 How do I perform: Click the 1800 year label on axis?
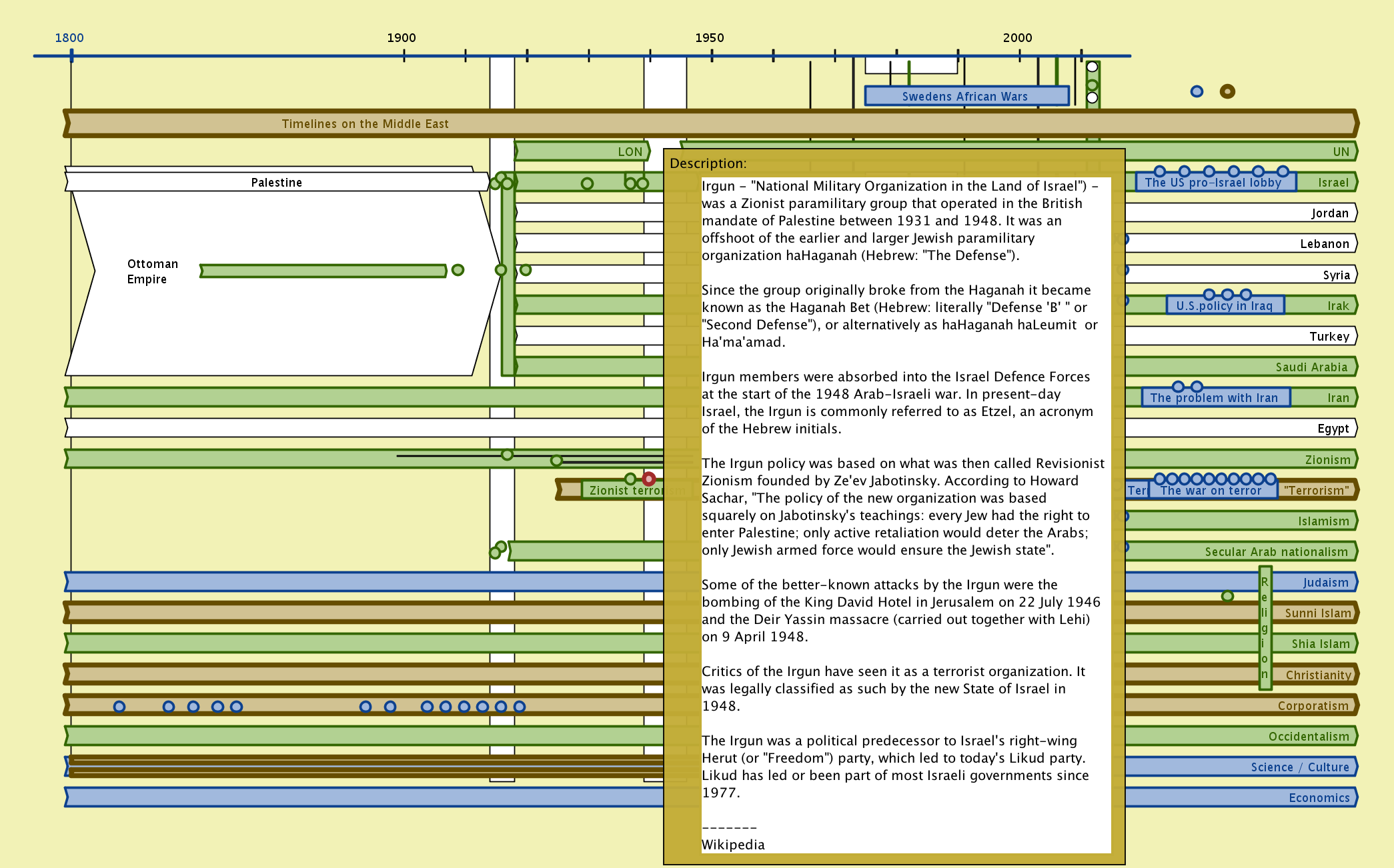69,38
